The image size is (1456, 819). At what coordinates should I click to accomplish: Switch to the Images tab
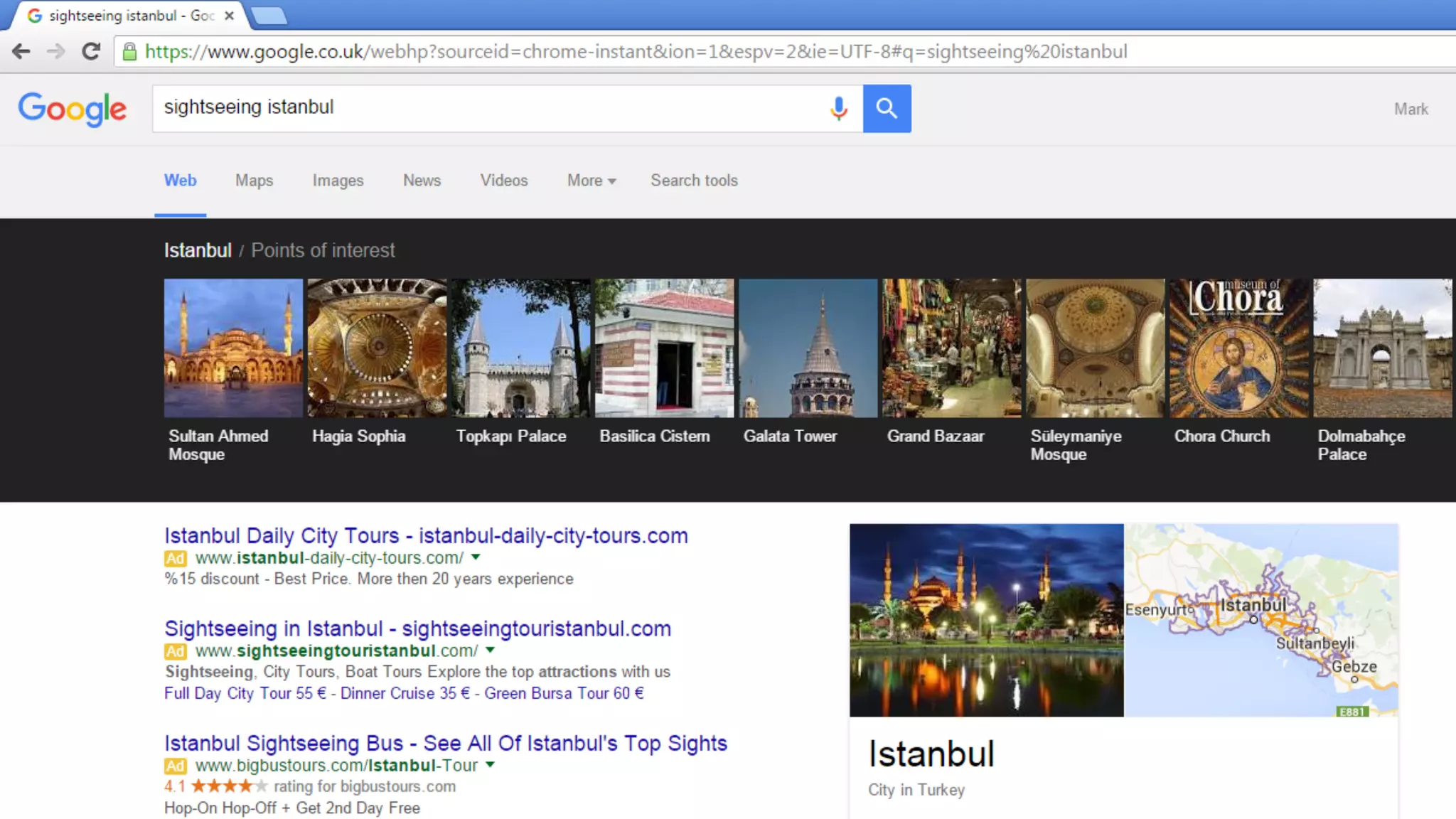point(338,181)
